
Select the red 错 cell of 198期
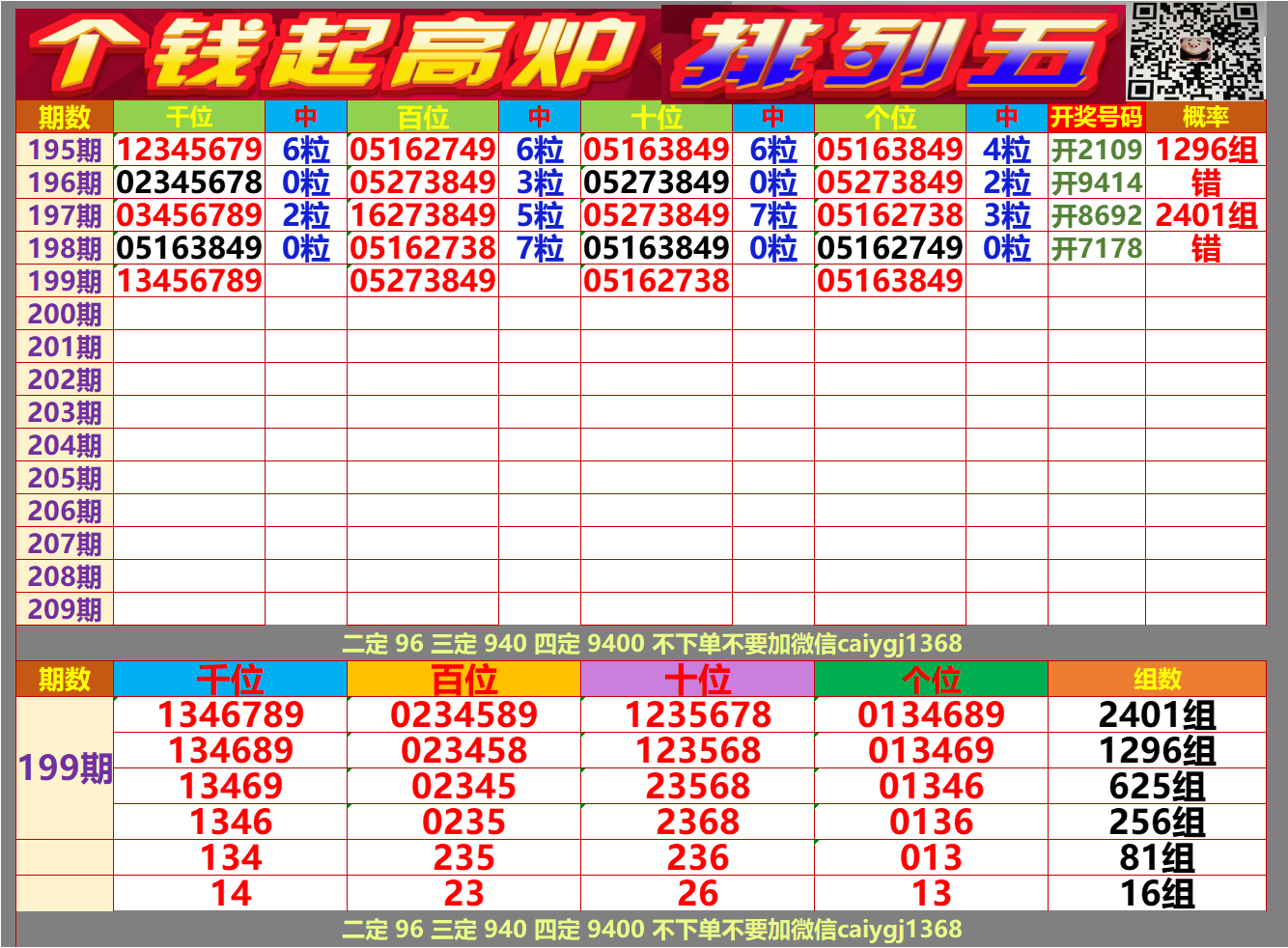coord(1207,247)
